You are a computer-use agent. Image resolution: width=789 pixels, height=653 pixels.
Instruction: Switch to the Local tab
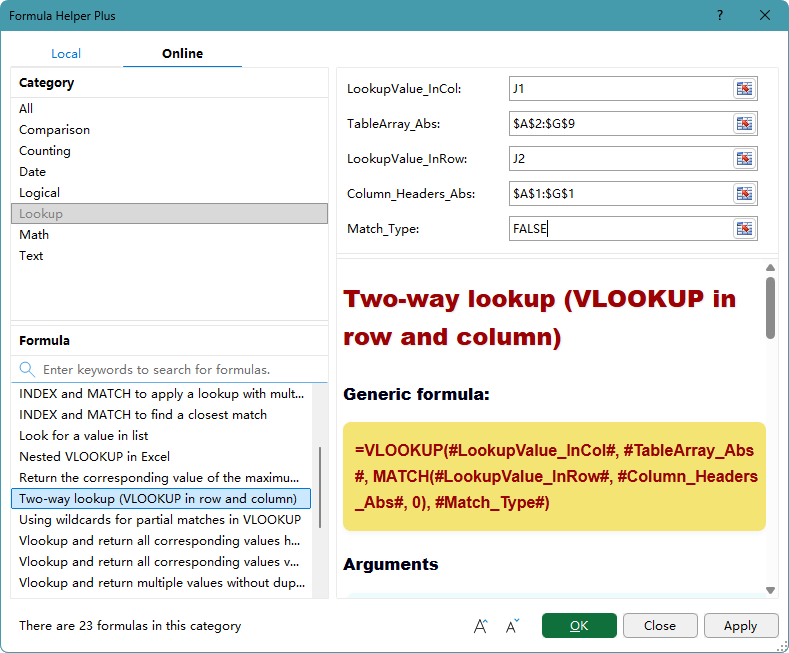pyautogui.click(x=66, y=54)
